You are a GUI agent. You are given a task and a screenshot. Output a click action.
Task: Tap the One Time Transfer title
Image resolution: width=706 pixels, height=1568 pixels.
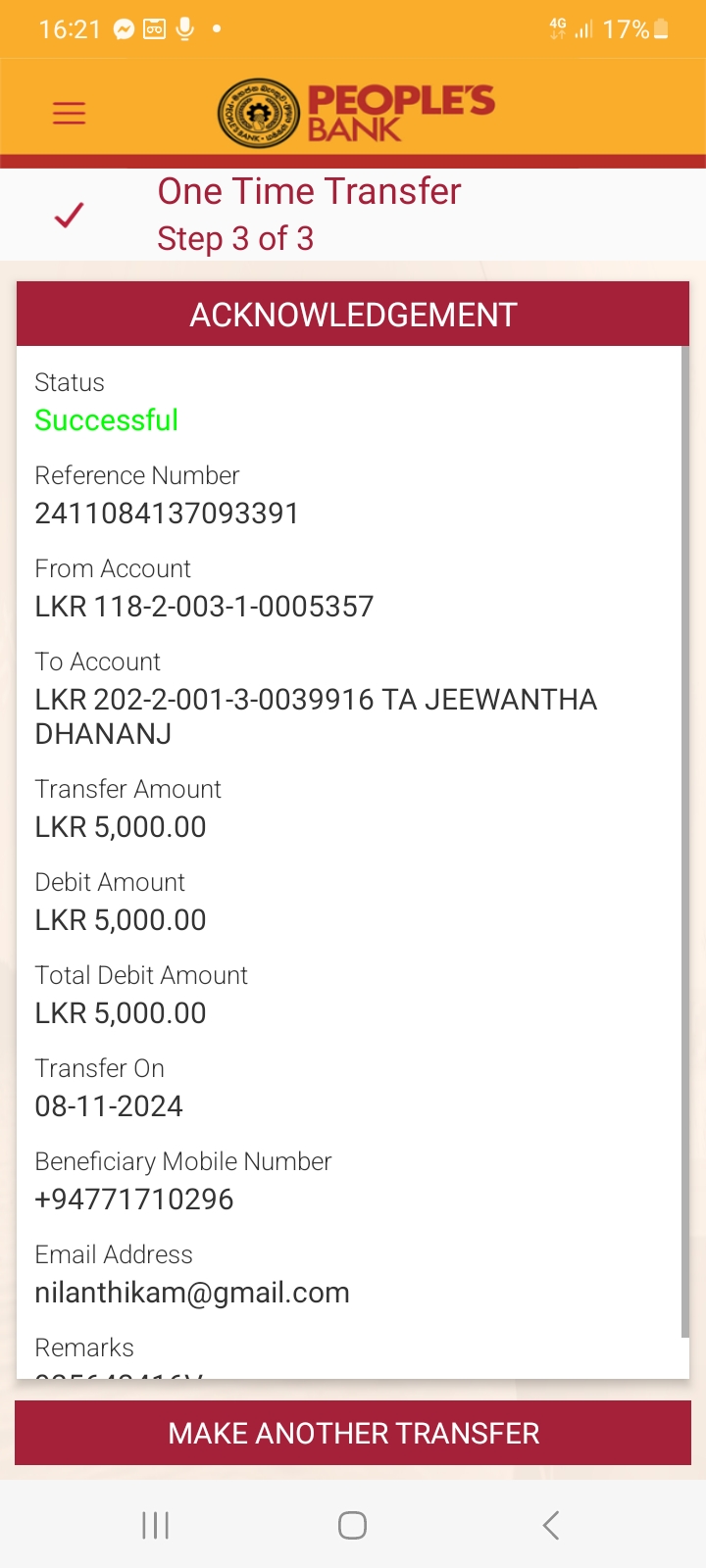tap(309, 191)
